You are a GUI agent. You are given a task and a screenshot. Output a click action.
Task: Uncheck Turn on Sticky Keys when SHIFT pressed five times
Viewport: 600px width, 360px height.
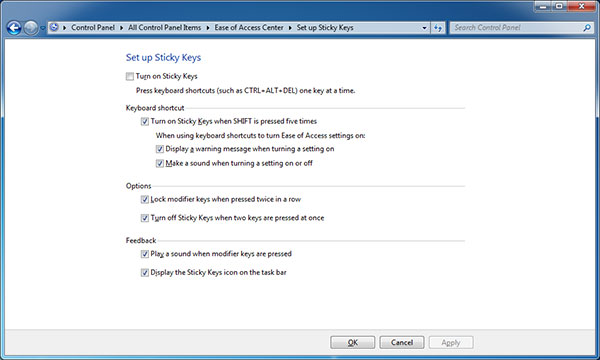[145, 121]
